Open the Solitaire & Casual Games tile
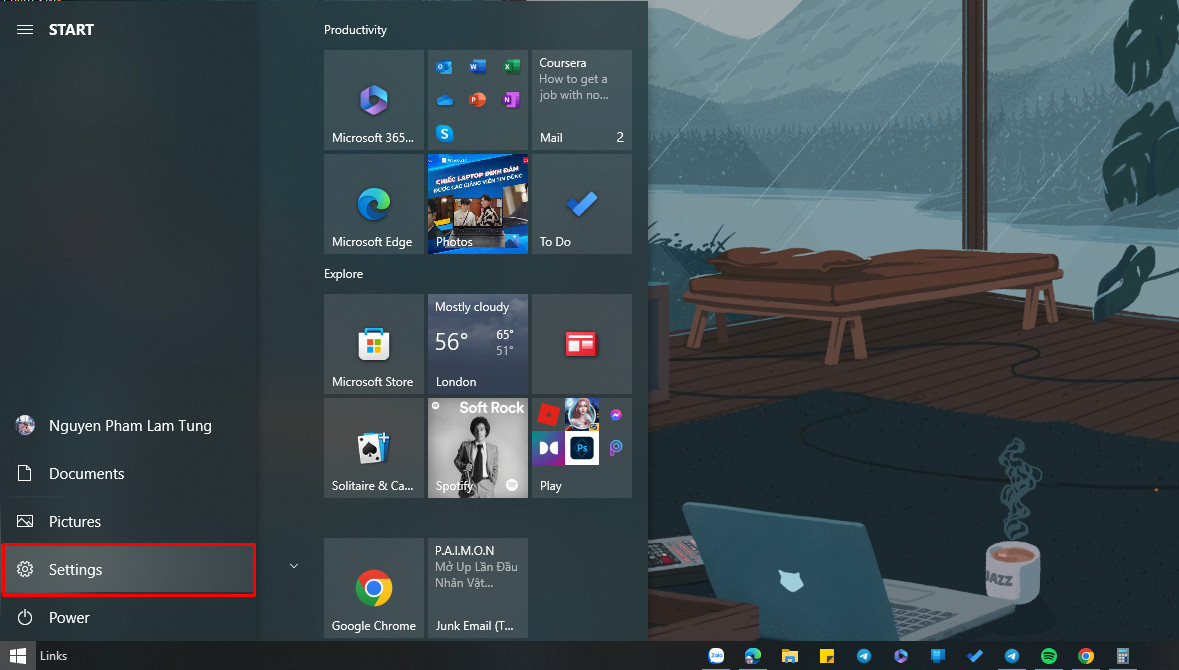Screen dimensions: 1179x670 click(374, 447)
